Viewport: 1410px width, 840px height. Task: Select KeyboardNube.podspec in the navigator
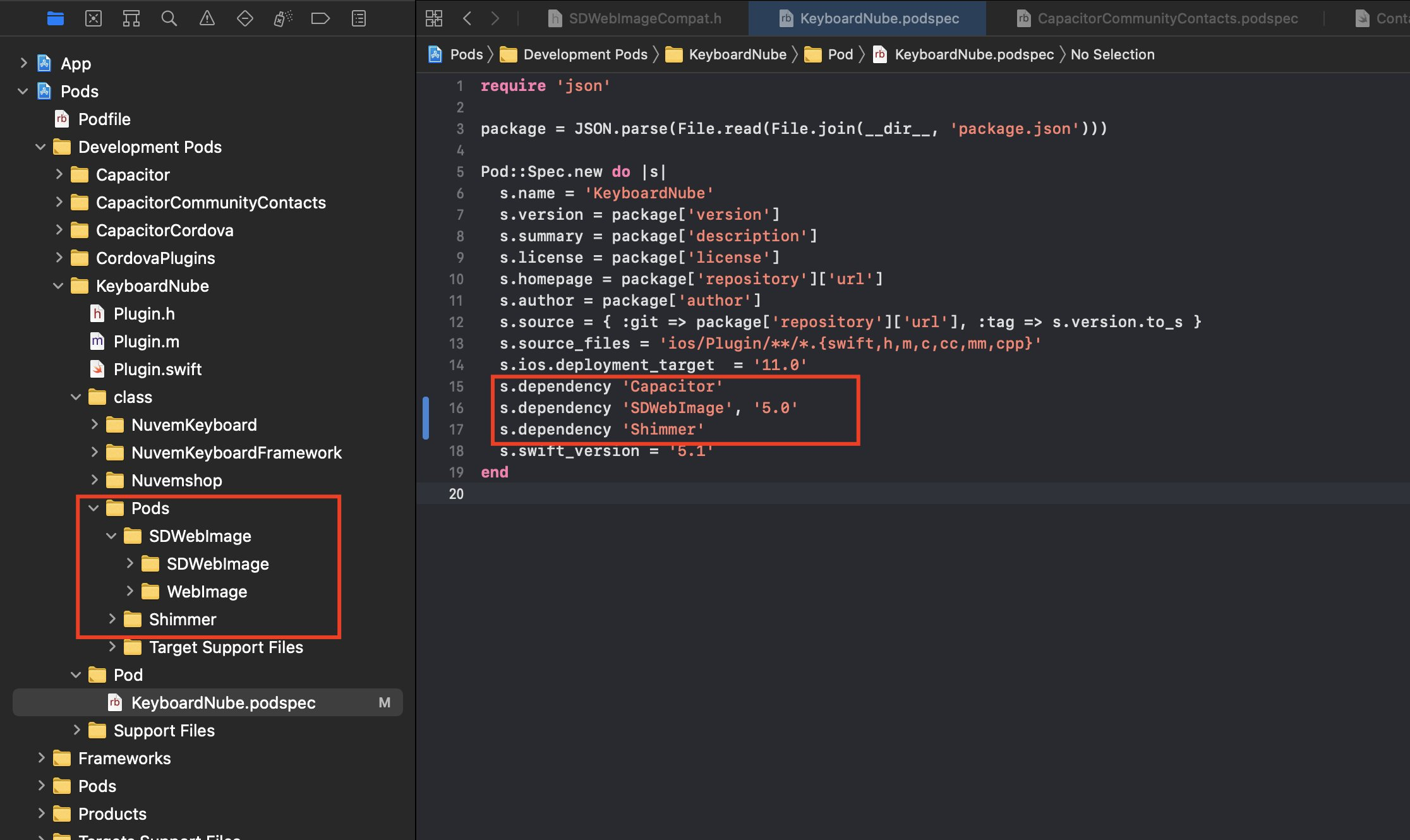[208, 702]
